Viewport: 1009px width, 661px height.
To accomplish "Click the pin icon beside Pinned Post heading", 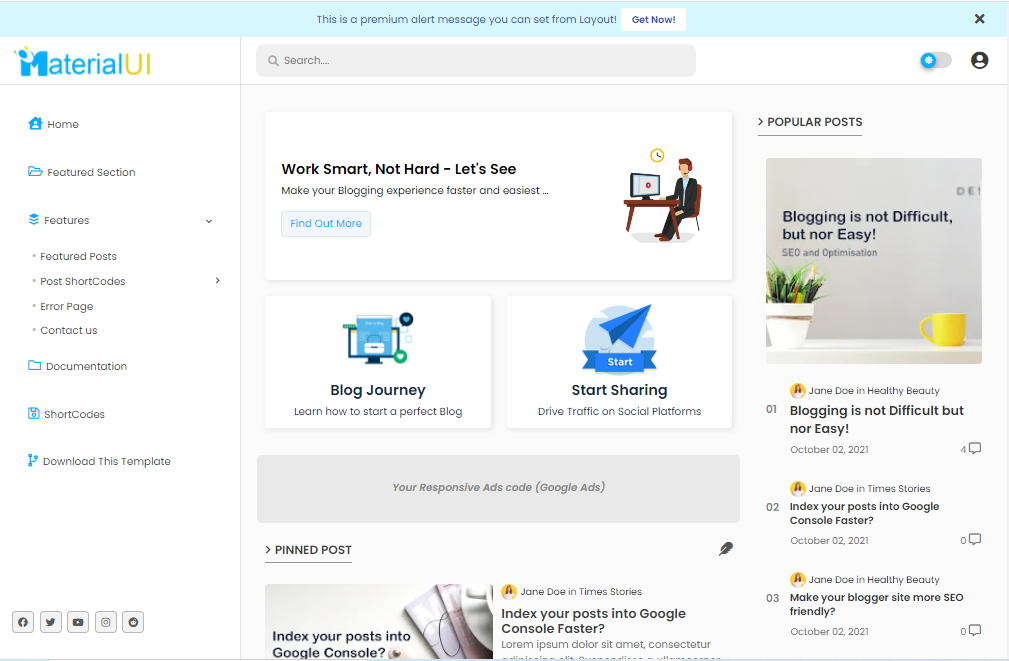I will click(725, 549).
